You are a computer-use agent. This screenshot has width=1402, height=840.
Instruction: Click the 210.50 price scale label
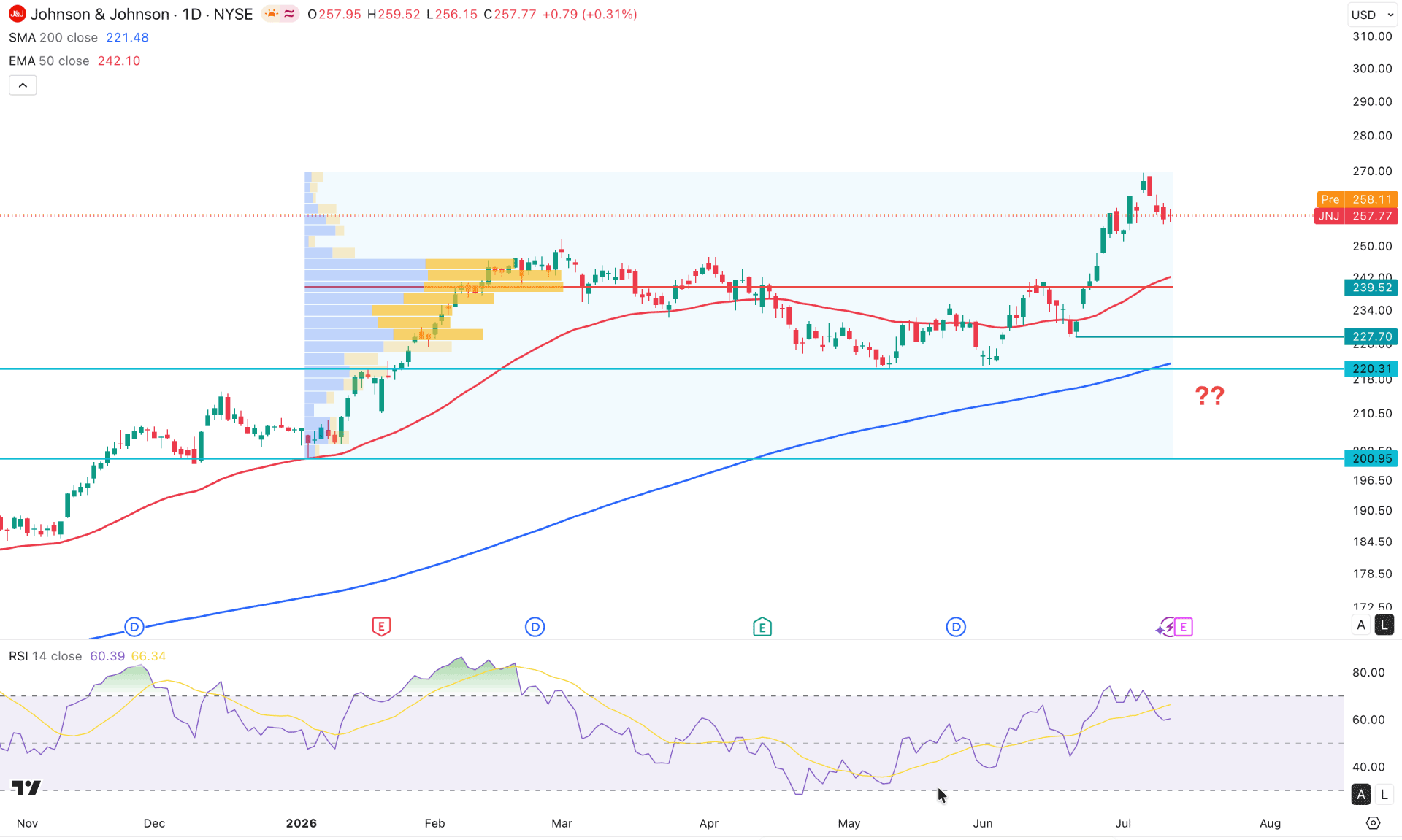[x=1372, y=413]
